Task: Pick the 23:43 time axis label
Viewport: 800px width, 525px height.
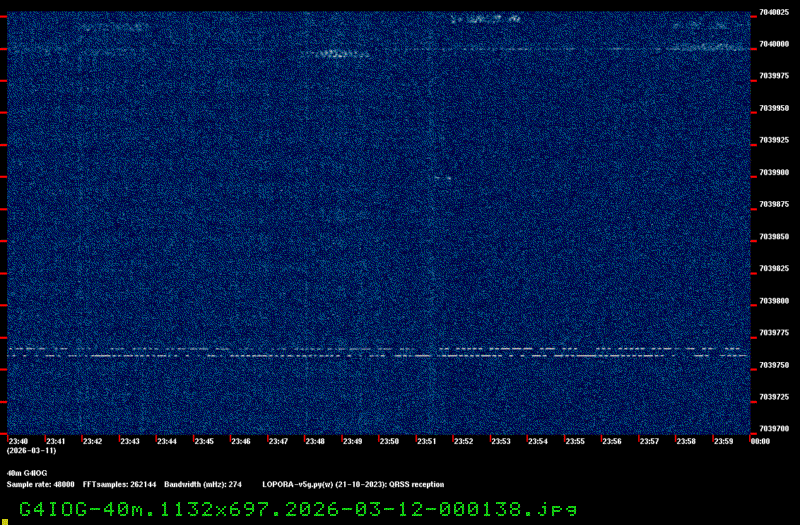Action: pyautogui.click(x=130, y=441)
